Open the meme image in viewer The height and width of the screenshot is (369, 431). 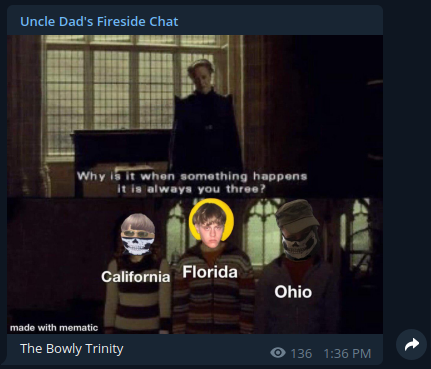tap(195, 184)
